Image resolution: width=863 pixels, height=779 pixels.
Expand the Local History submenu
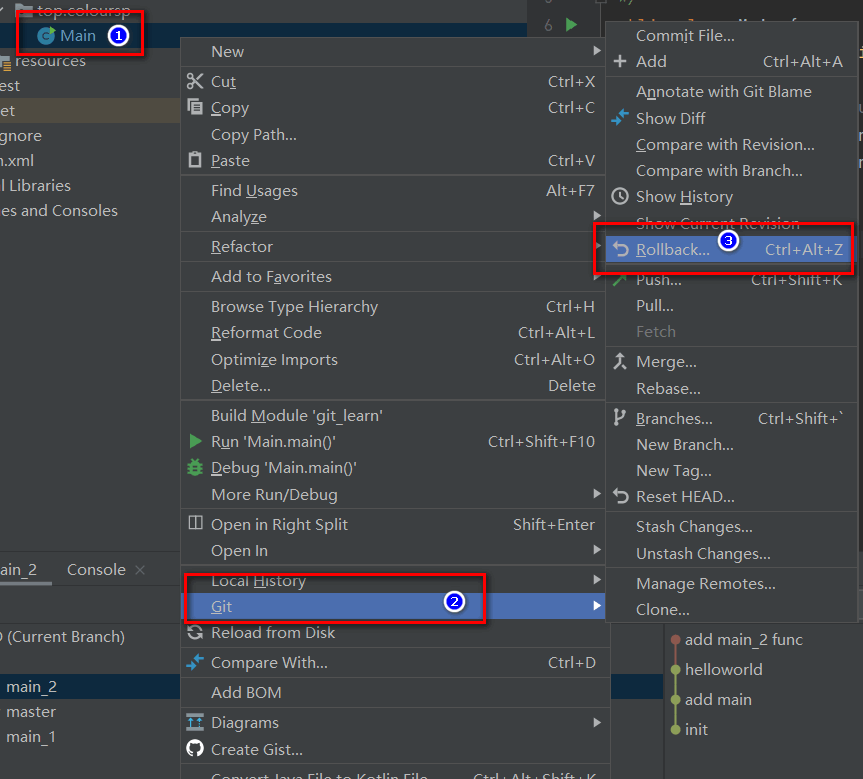pyautogui.click(x=597, y=580)
